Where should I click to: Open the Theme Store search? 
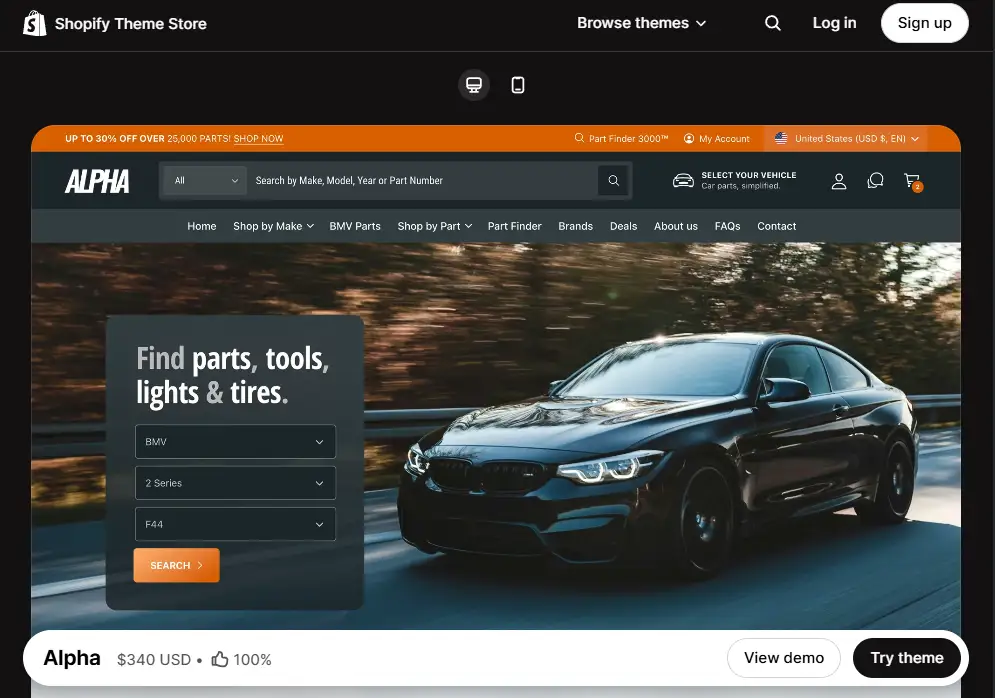[772, 22]
